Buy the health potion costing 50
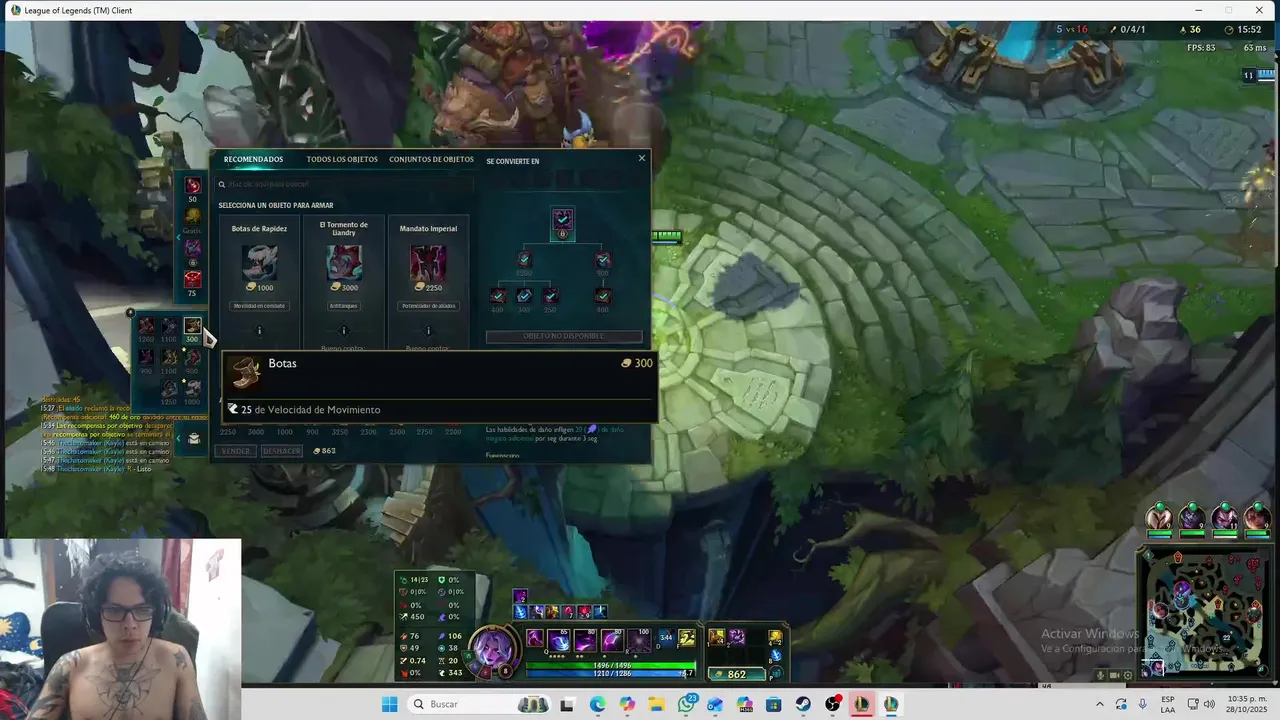The width and height of the screenshot is (1280, 720). (x=192, y=186)
